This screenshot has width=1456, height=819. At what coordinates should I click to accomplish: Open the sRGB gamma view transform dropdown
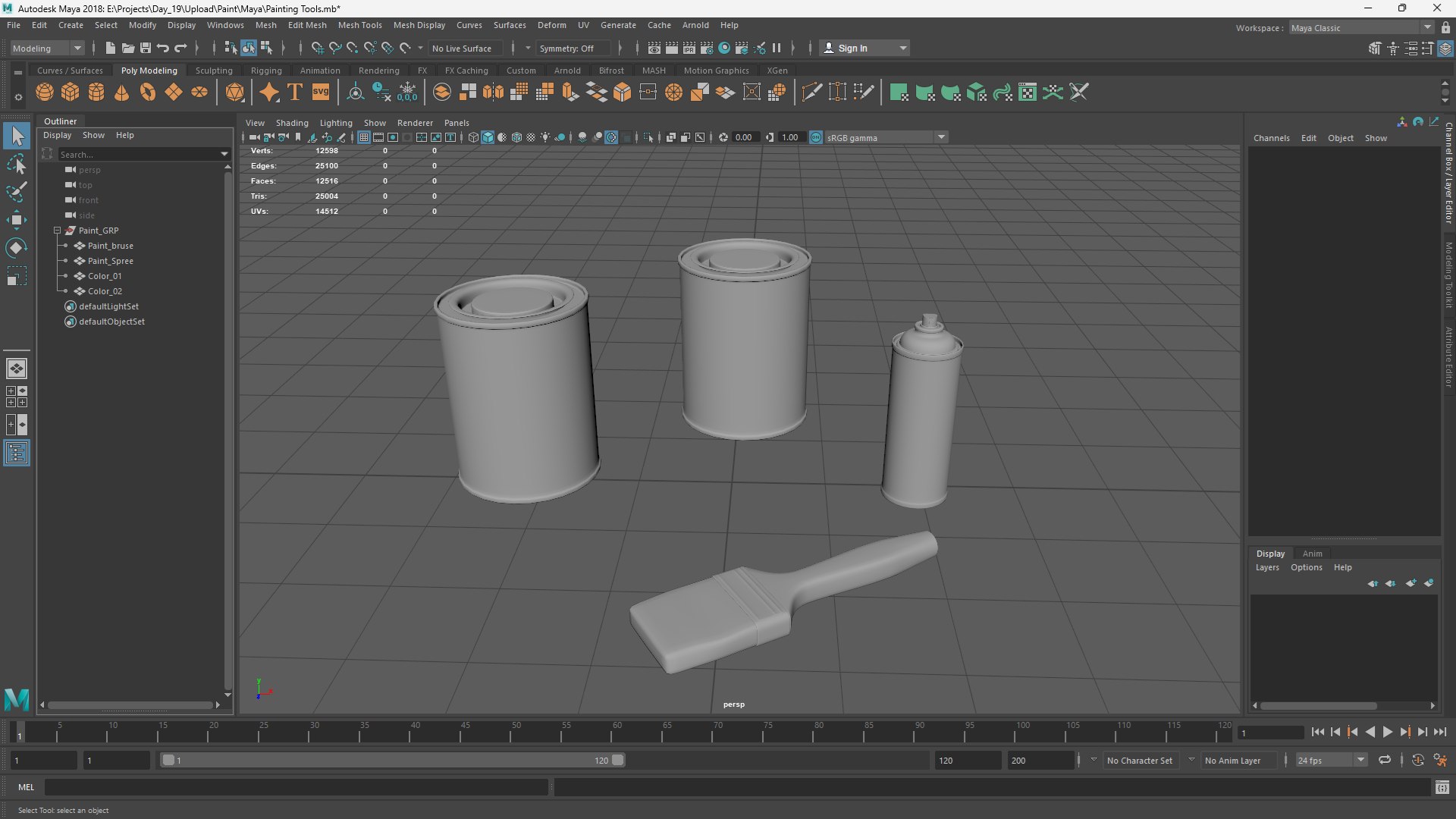(886, 137)
